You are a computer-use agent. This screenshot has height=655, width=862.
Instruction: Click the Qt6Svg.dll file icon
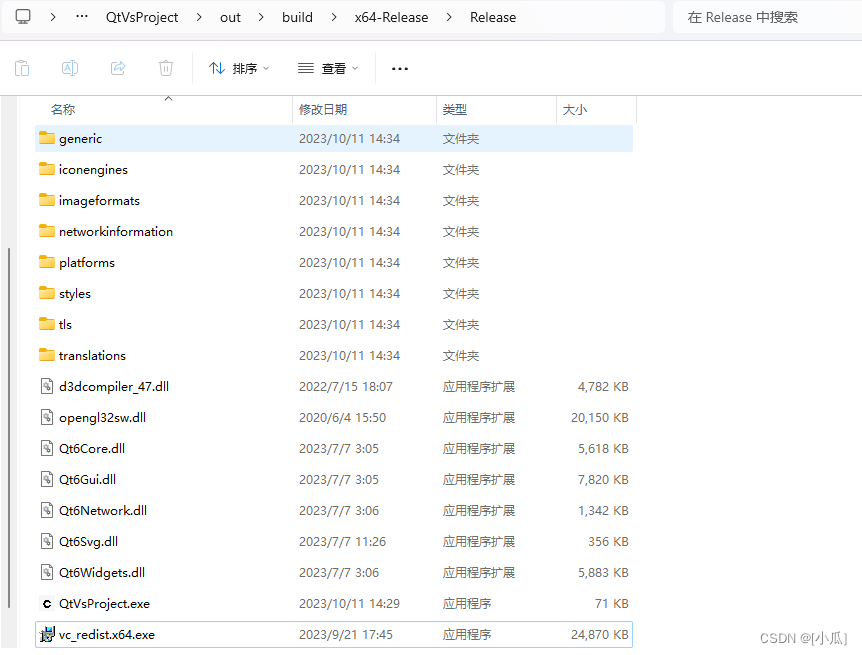click(47, 541)
